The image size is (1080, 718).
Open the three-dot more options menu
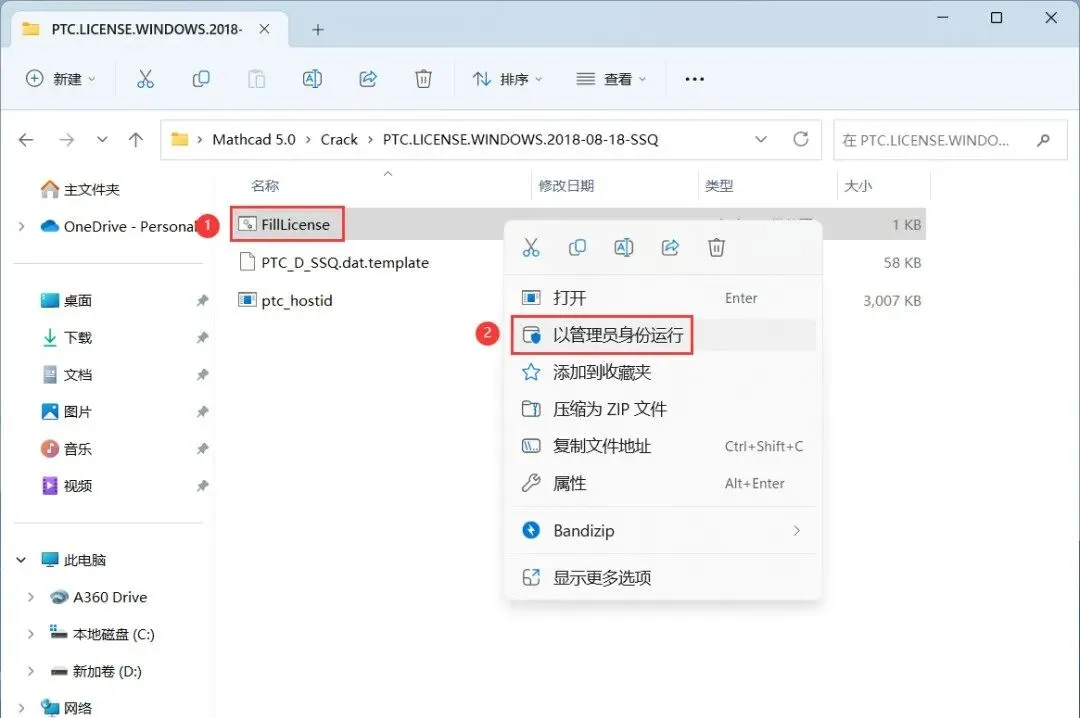click(694, 79)
